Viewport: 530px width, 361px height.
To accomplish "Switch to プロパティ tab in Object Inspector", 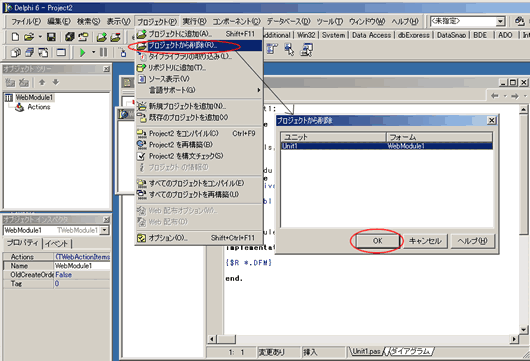I will [23, 243].
